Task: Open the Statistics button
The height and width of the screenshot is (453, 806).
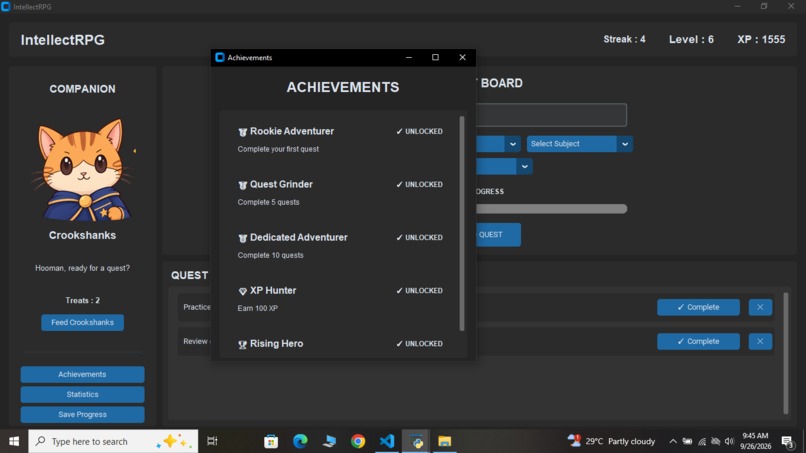Action: click(x=82, y=394)
